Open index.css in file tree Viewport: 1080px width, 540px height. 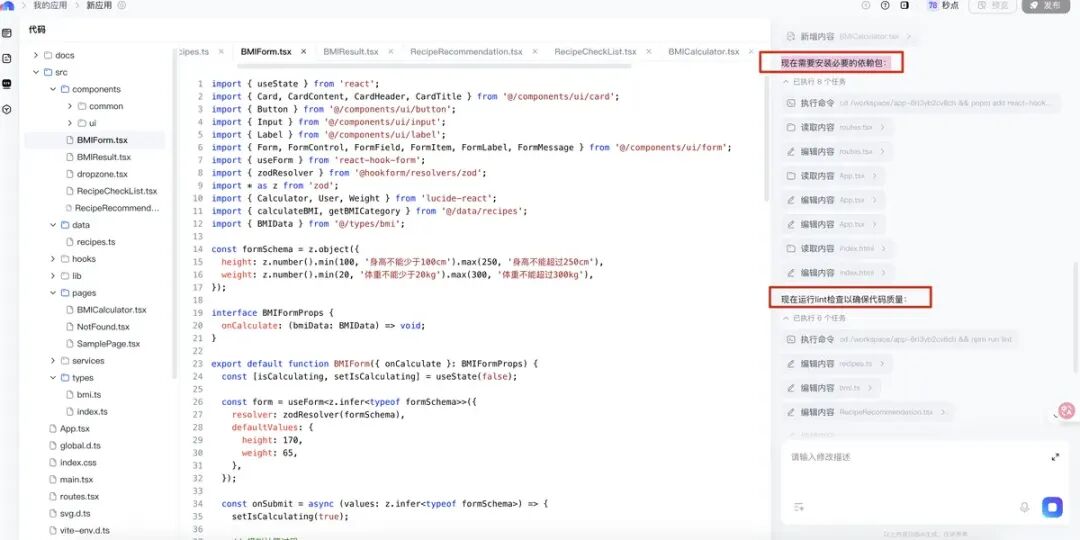coord(78,463)
